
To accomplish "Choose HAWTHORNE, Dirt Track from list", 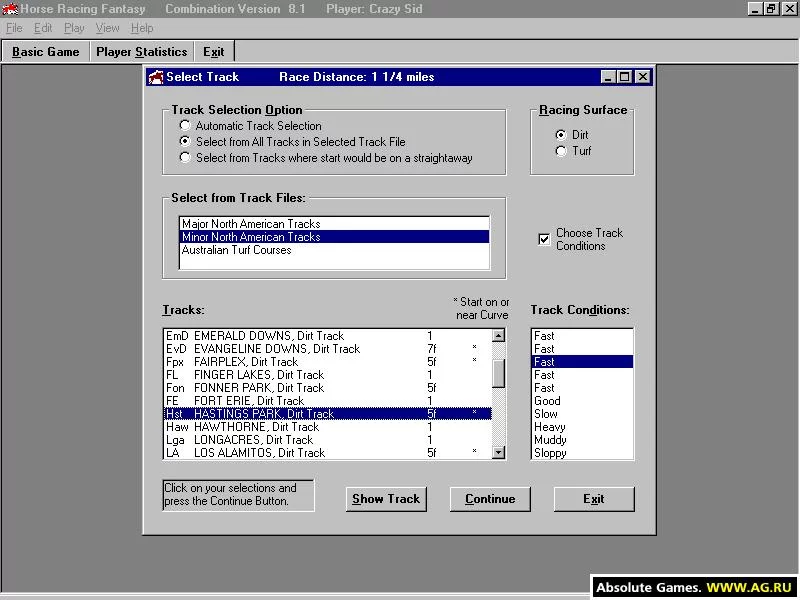I will 328,427.
